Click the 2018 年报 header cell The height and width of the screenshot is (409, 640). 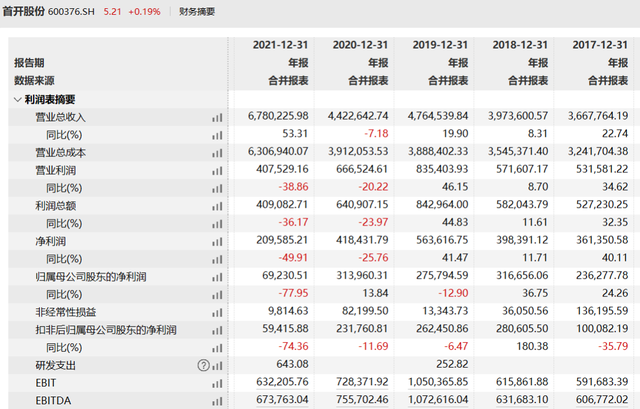pos(538,63)
